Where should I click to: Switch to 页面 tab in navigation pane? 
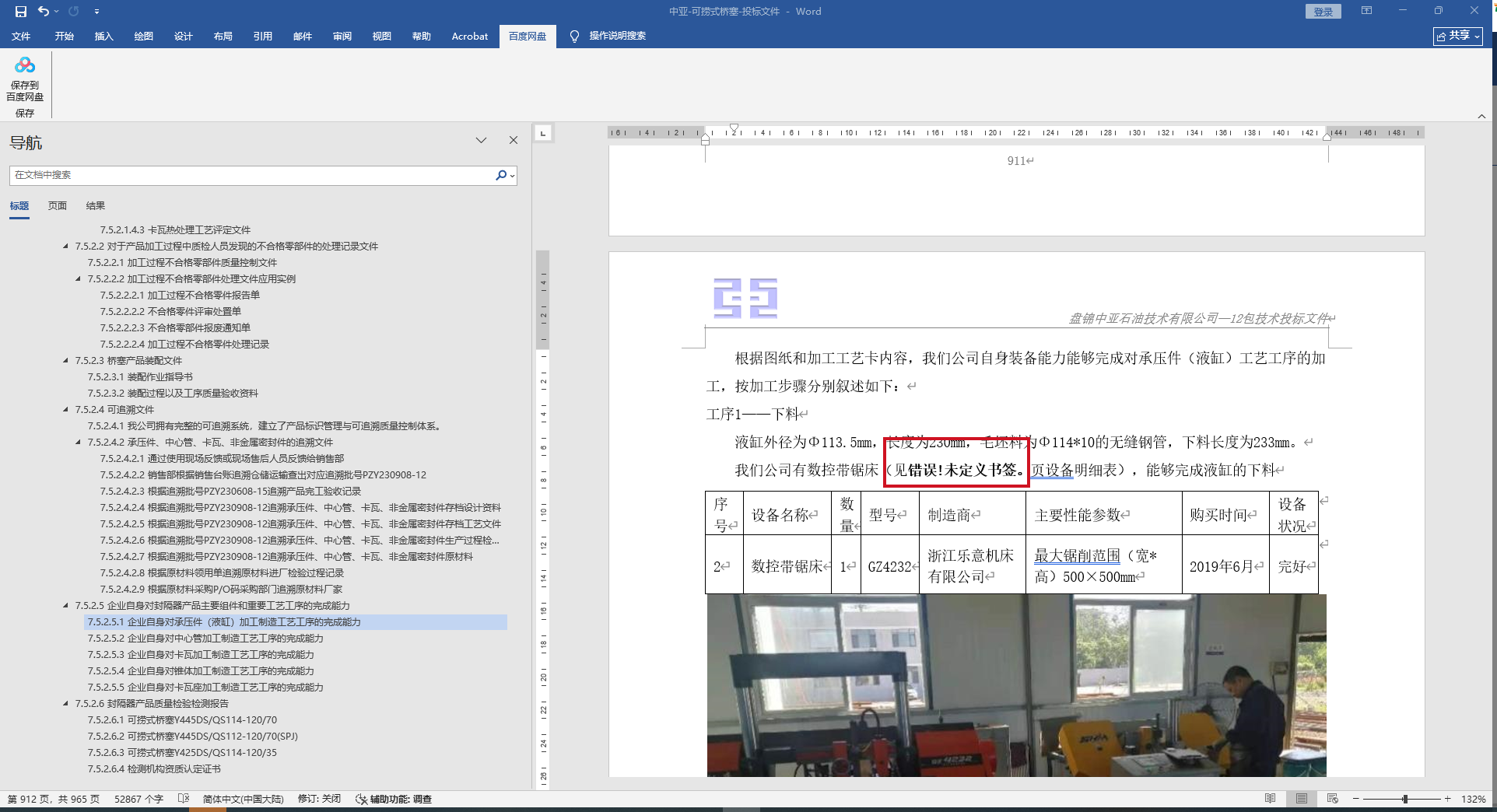pos(58,206)
